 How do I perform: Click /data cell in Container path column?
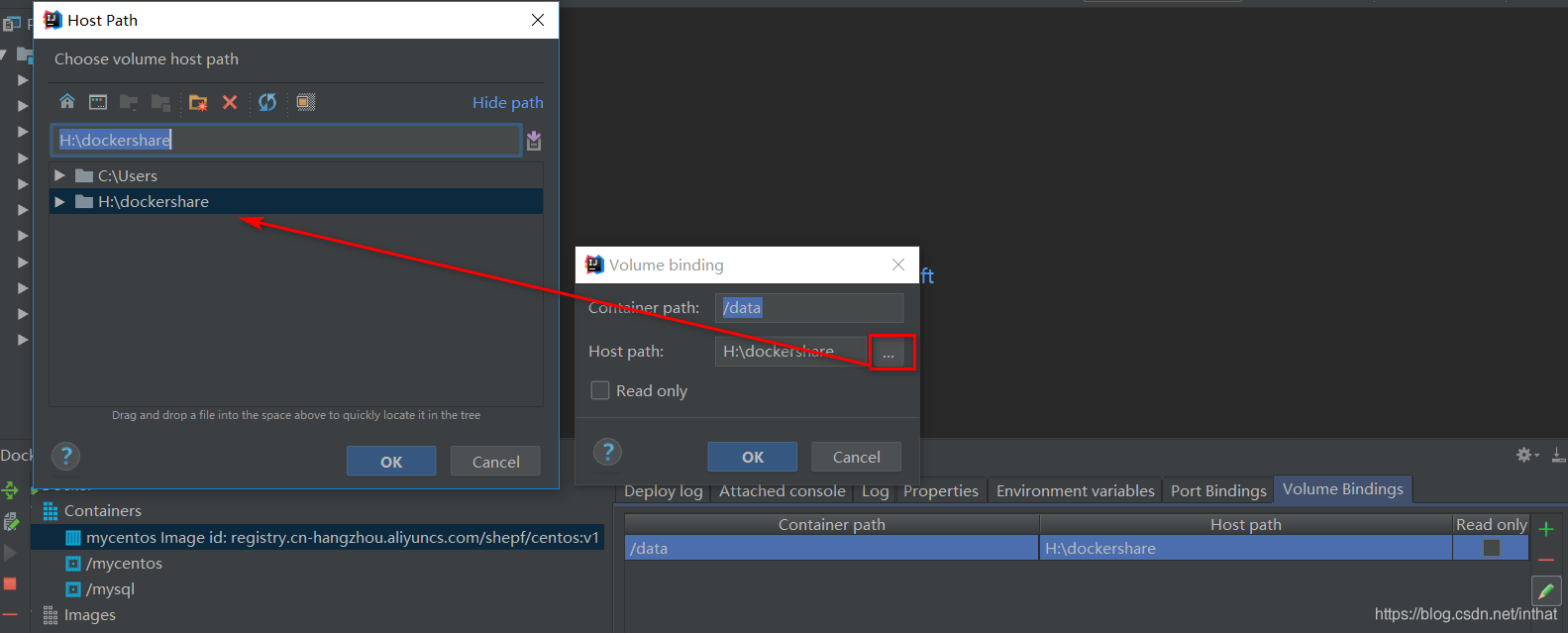pyautogui.click(x=831, y=548)
